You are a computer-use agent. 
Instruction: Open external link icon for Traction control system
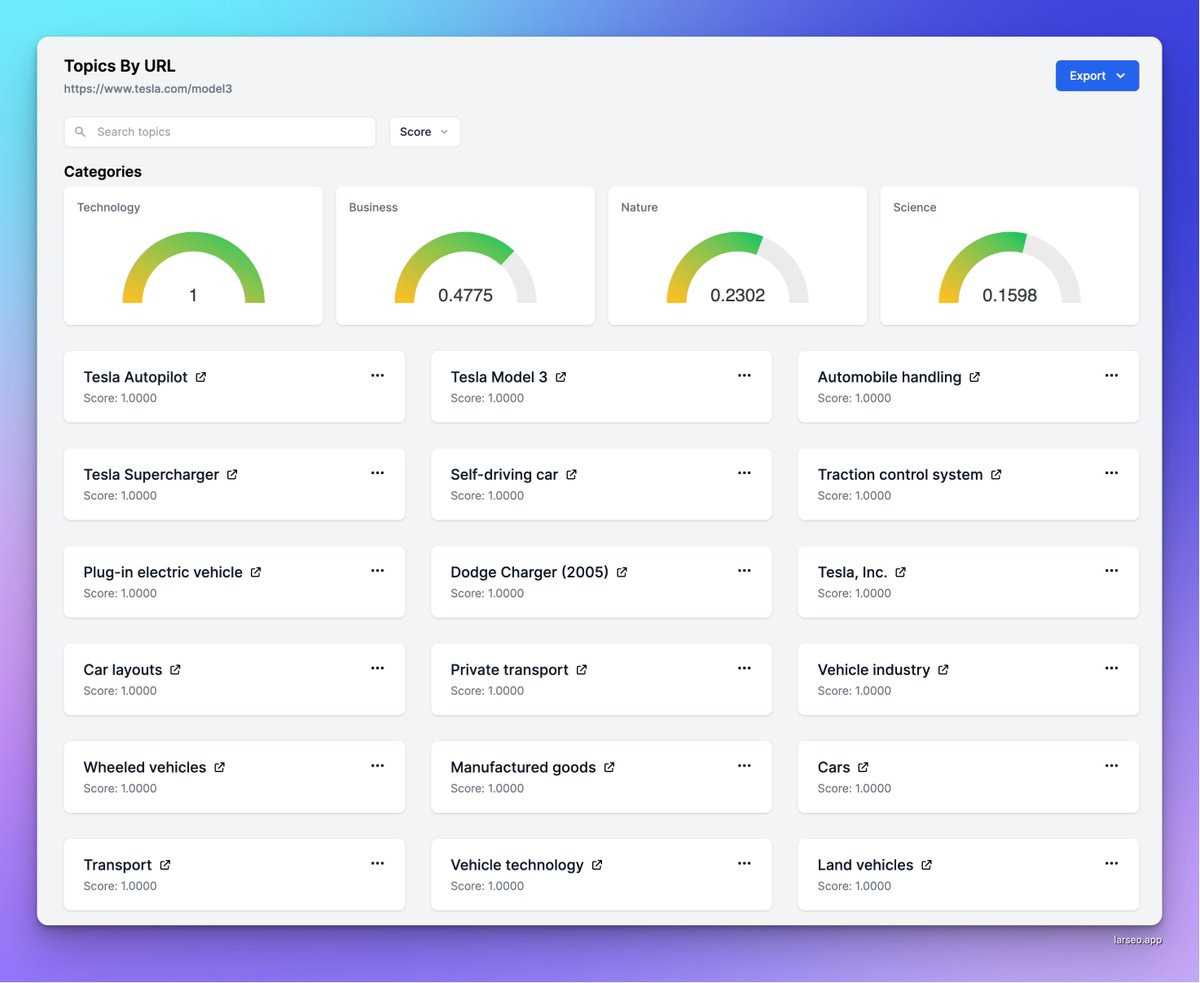point(996,475)
